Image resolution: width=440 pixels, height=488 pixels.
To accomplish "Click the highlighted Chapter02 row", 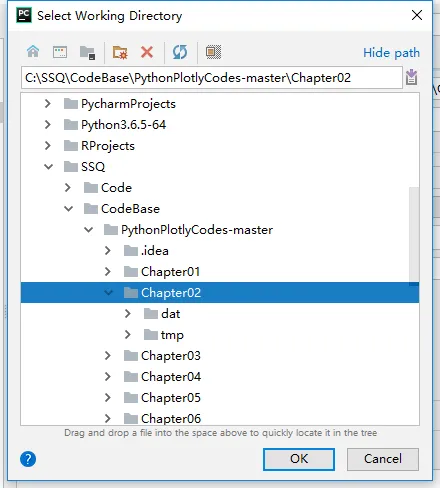I will tap(220, 293).
